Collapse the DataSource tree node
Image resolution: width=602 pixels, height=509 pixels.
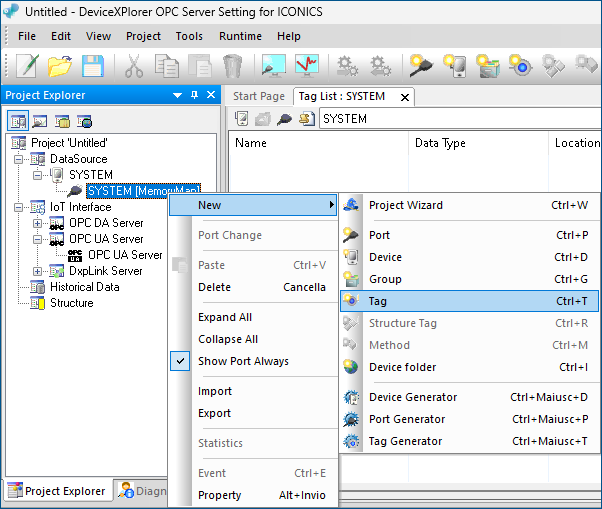coord(18,159)
